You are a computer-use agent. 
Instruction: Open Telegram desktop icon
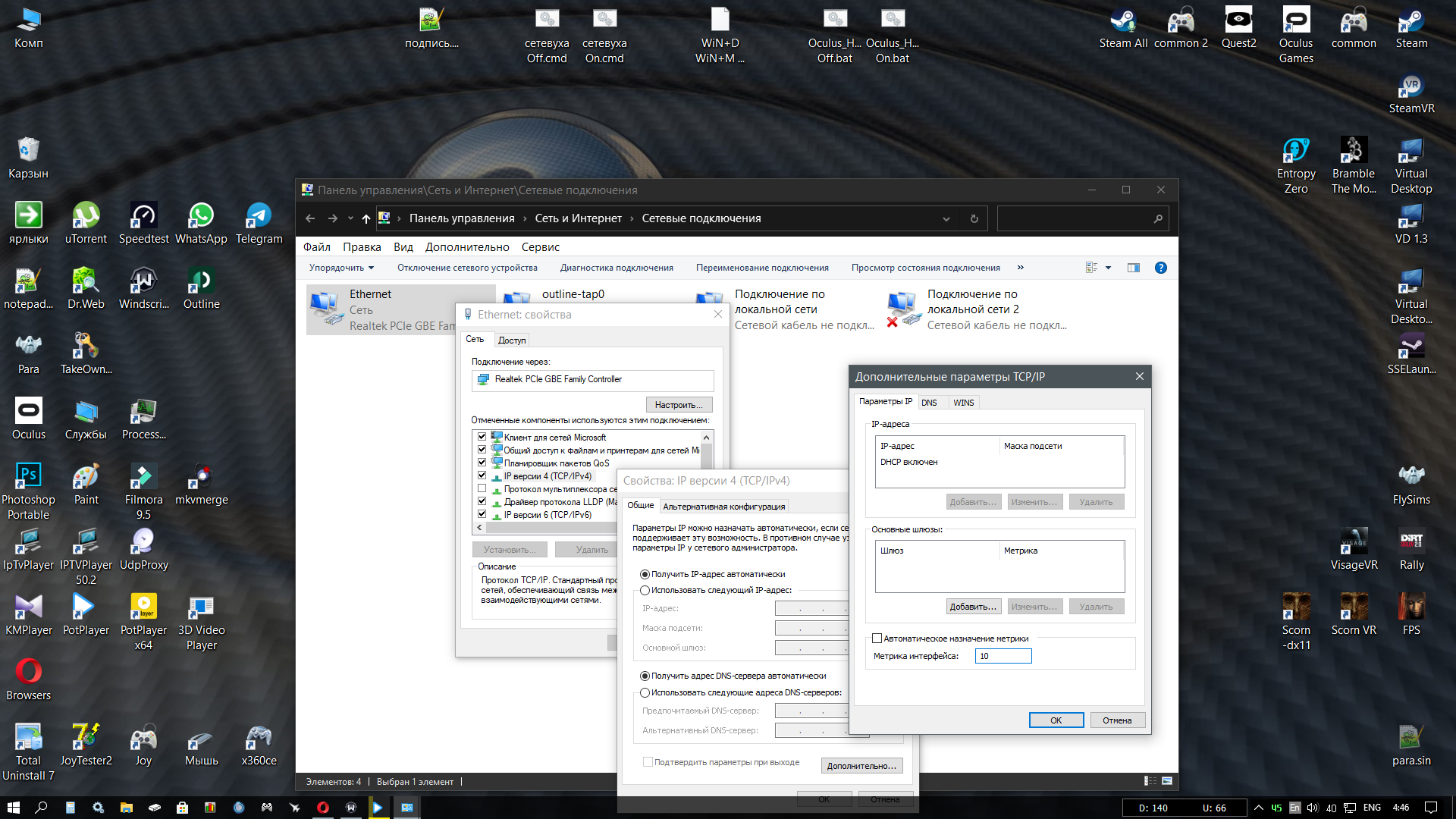click(x=259, y=216)
